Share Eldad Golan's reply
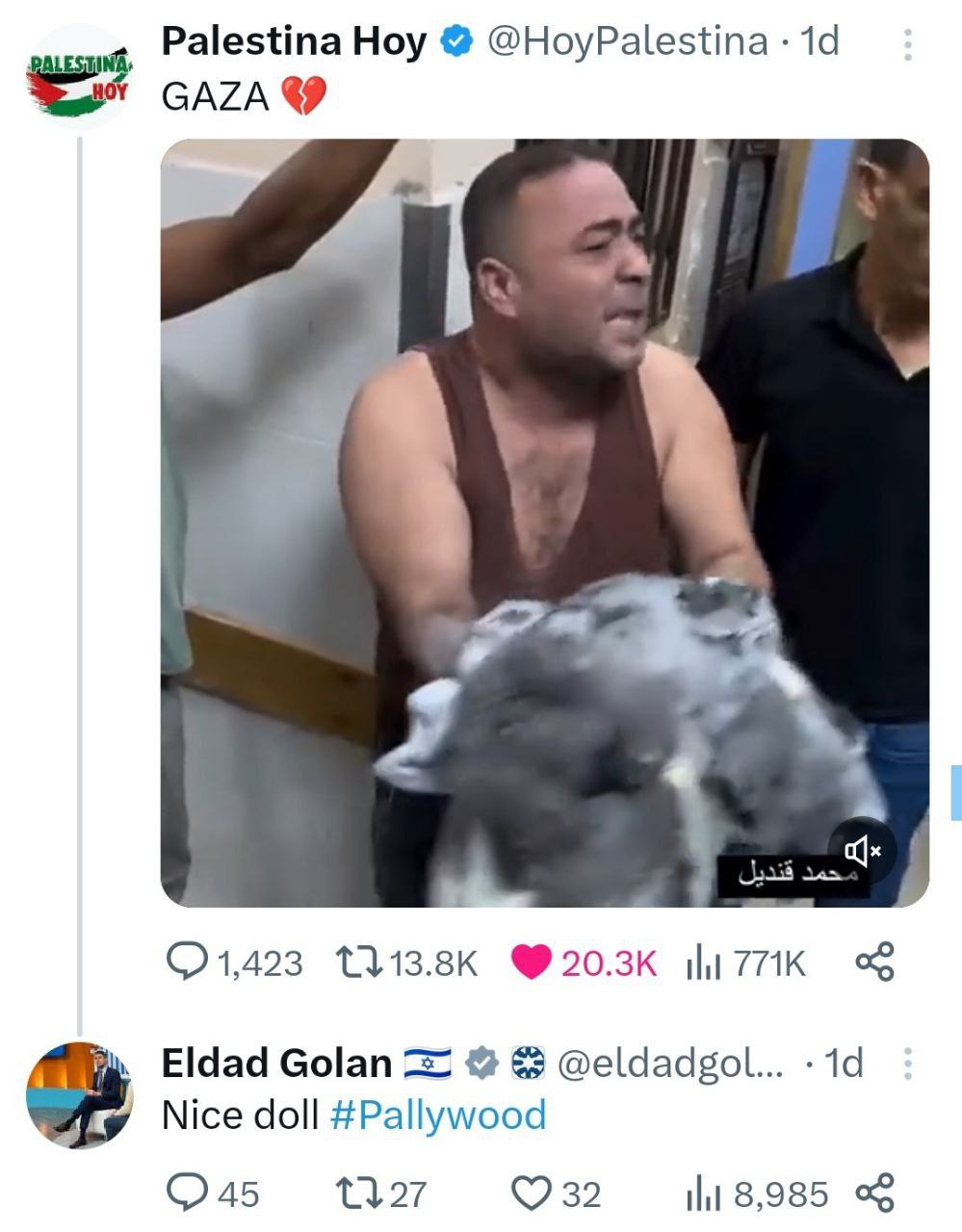The image size is (962, 1232). 874,1193
